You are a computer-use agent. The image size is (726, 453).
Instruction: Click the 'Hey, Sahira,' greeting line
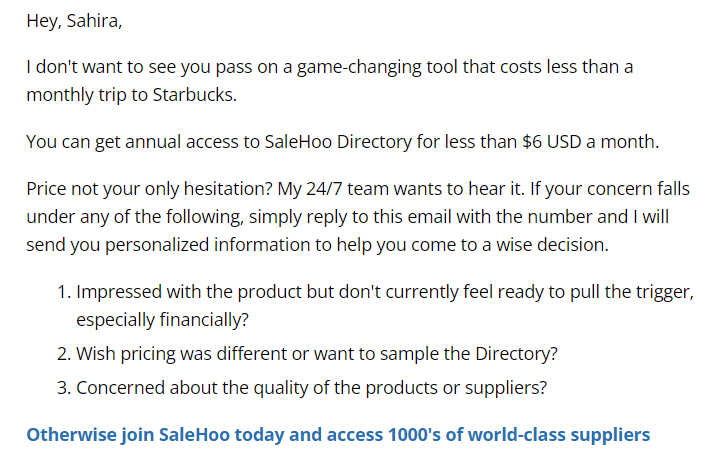click(x=74, y=21)
